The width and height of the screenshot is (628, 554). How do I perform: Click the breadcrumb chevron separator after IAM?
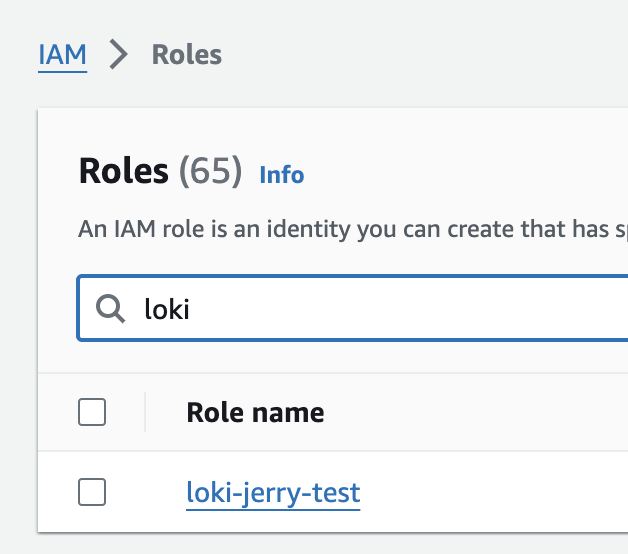click(x=119, y=55)
